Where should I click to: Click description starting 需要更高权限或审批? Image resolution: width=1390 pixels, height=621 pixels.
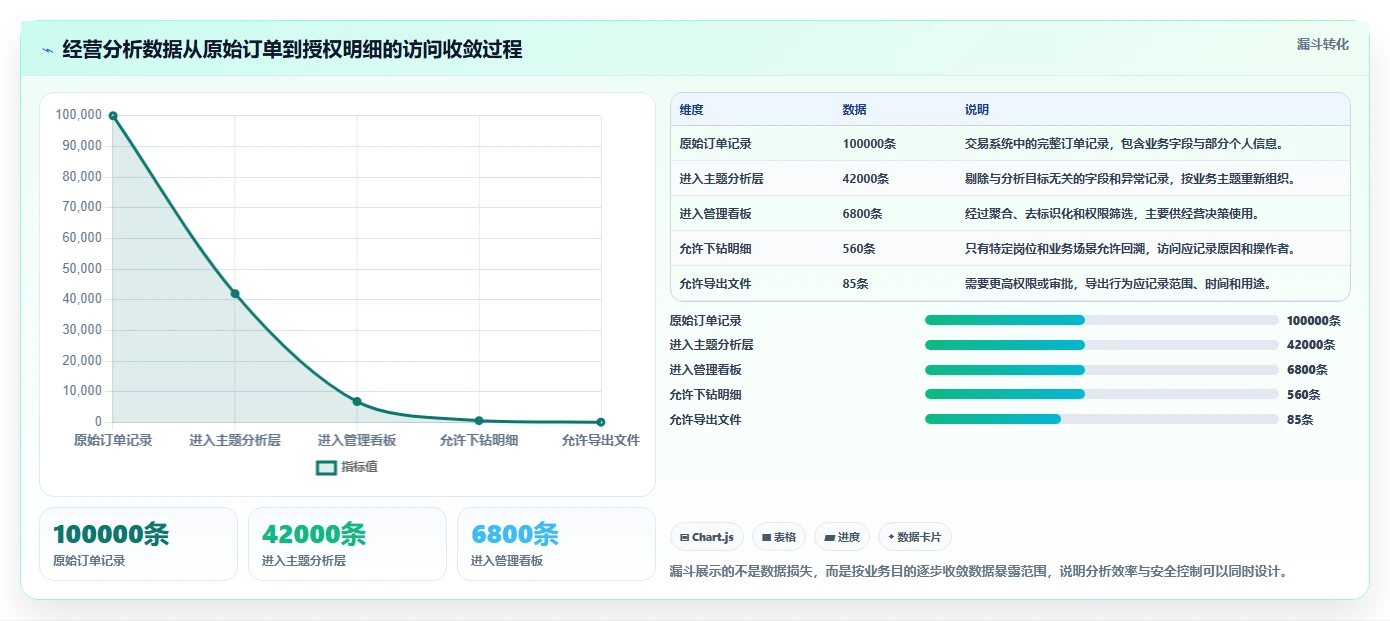pos(1118,284)
